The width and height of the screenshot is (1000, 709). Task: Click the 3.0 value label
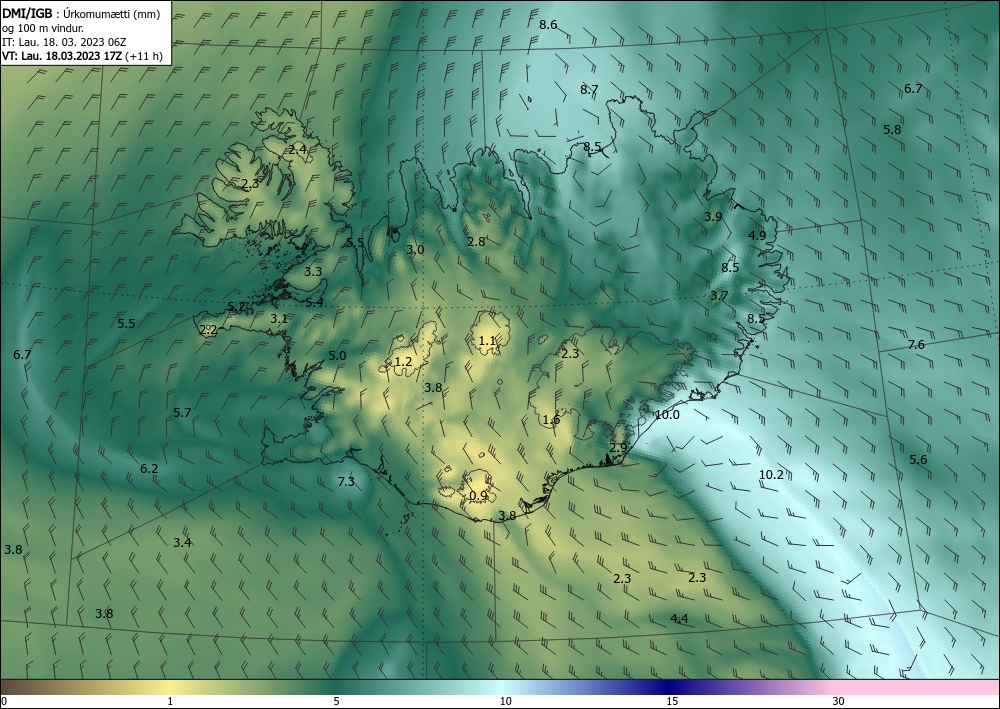click(415, 250)
